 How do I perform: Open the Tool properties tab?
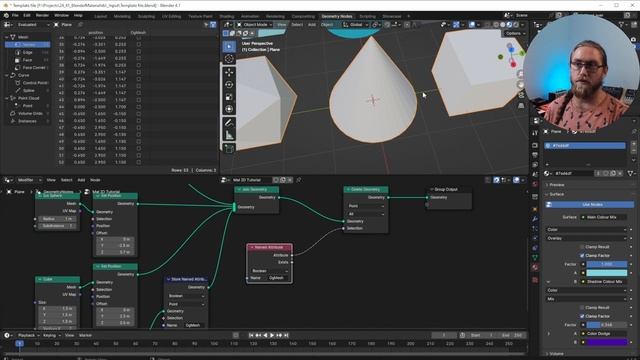(x=536, y=133)
